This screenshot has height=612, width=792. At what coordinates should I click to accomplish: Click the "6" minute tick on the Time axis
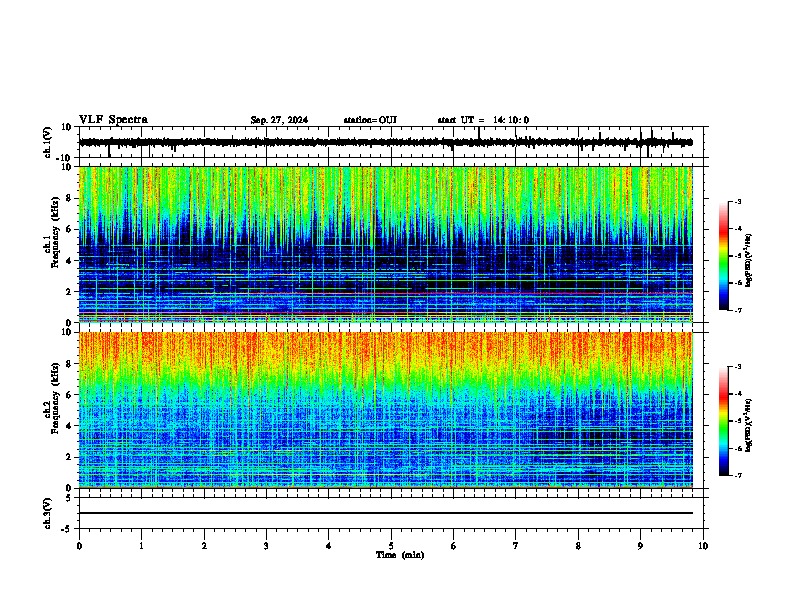(x=454, y=546)
